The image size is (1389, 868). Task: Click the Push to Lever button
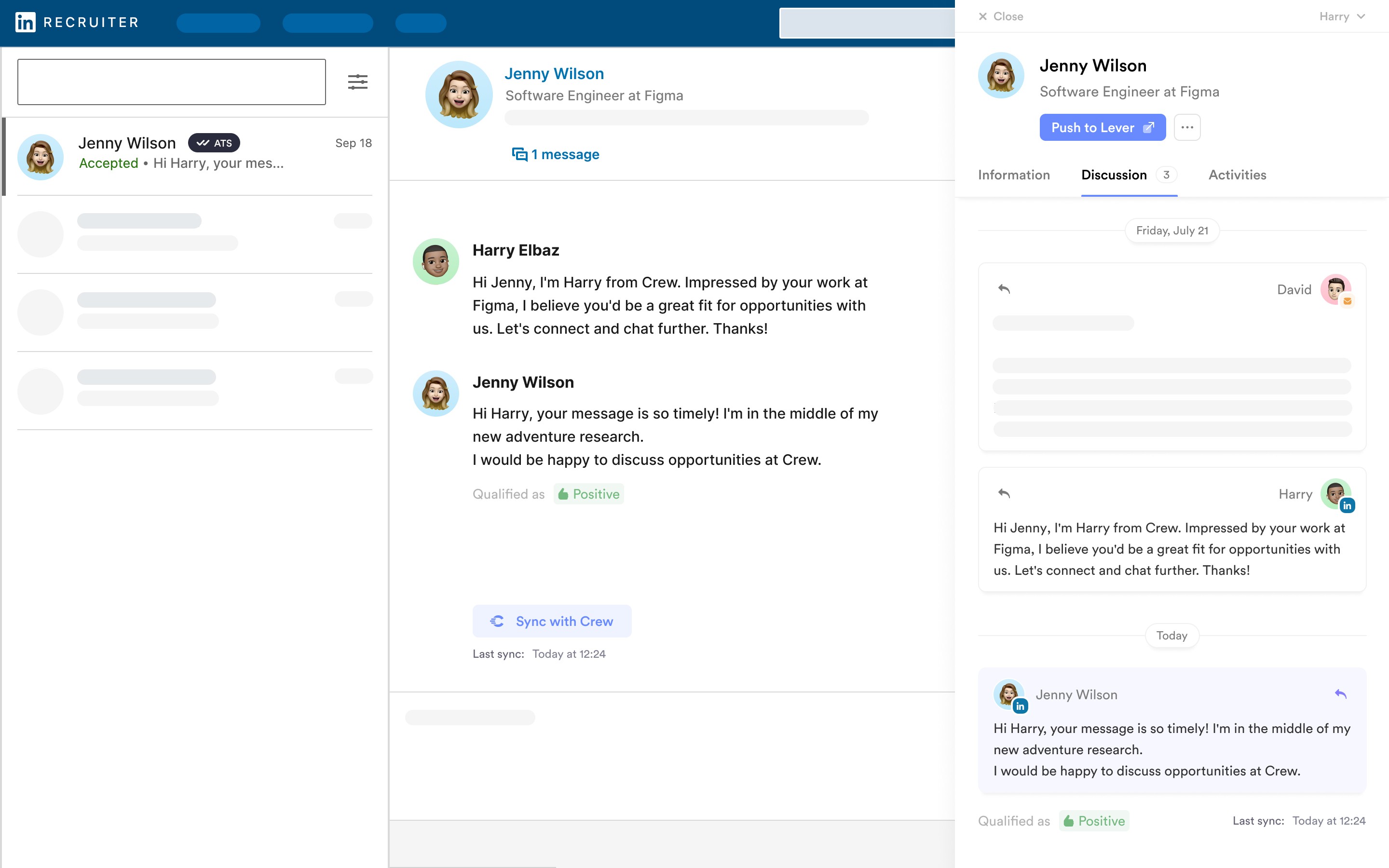click(1103, 127)
